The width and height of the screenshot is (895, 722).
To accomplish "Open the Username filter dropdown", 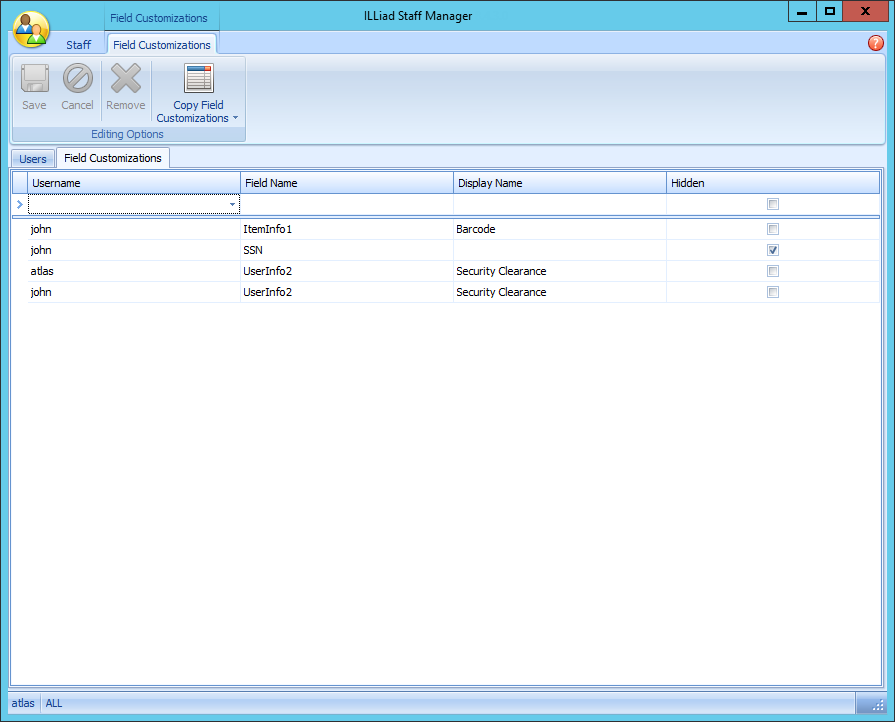I will pos(233,203).
